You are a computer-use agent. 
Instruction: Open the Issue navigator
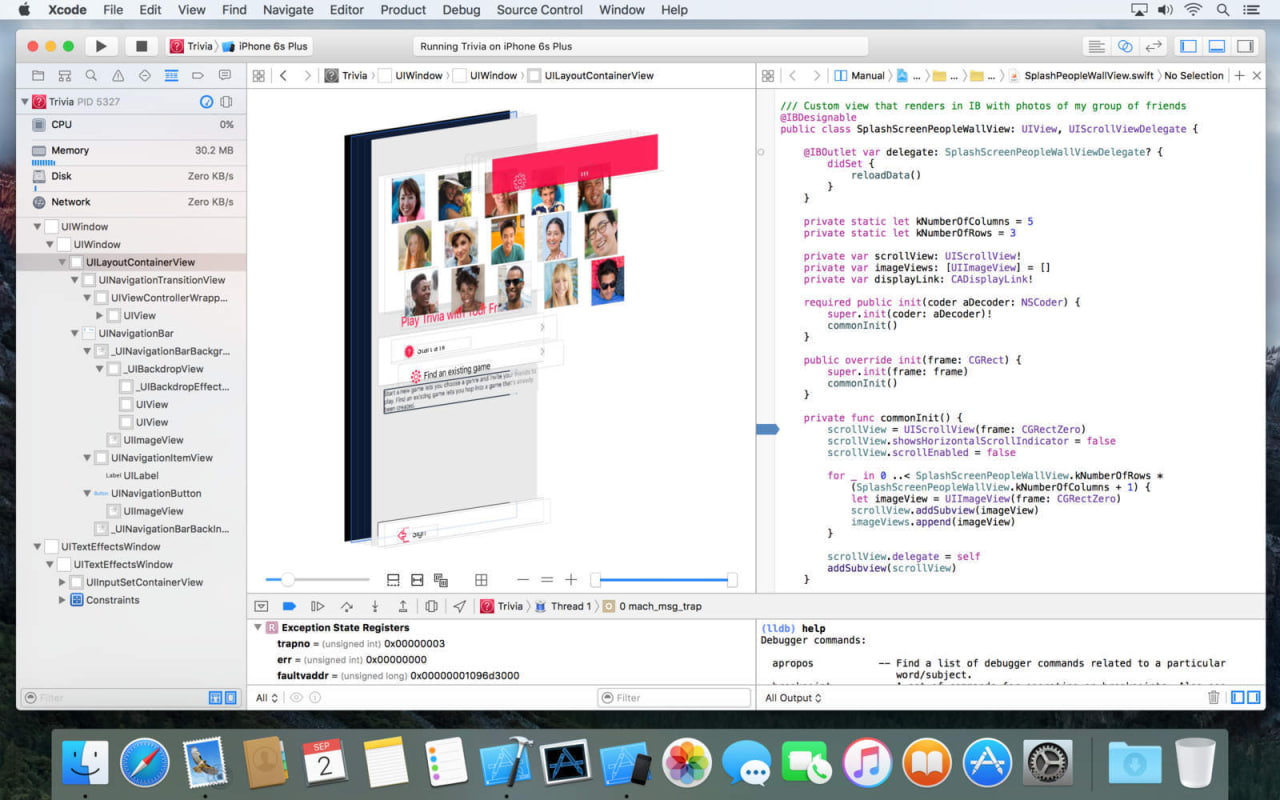117,75
